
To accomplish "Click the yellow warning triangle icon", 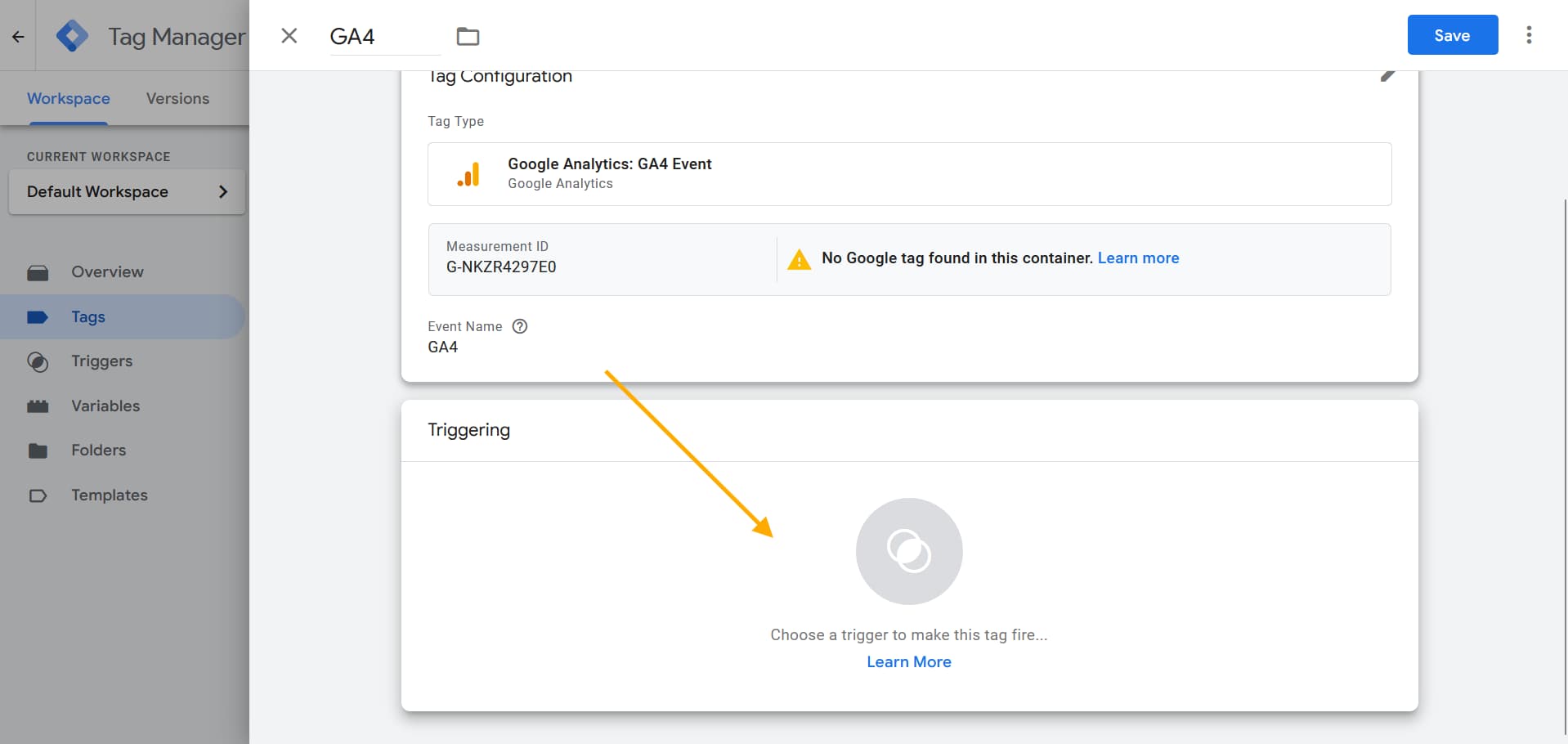I will [799, 259].
